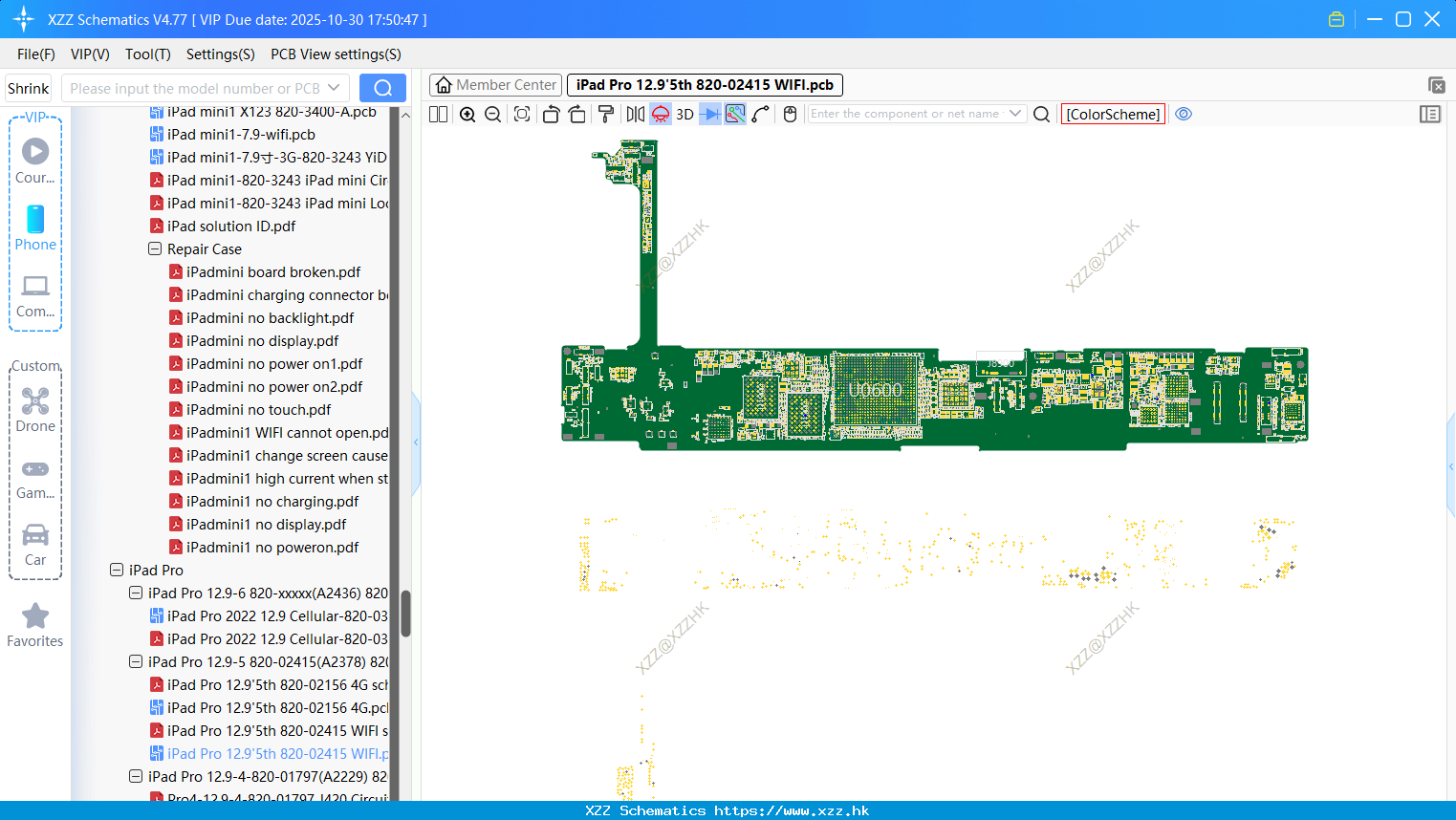This screenshot has width=1456, height=820.
Task: Rotate the board clockwise
Action: click(577, 115)
